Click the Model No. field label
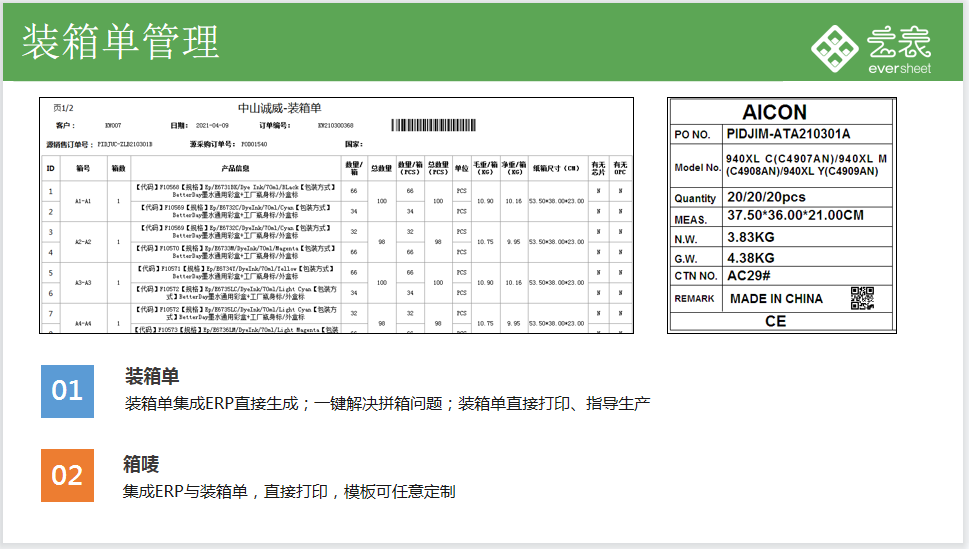Image resolution: width=969 pixels, height=549 pixels. (697, 168)
